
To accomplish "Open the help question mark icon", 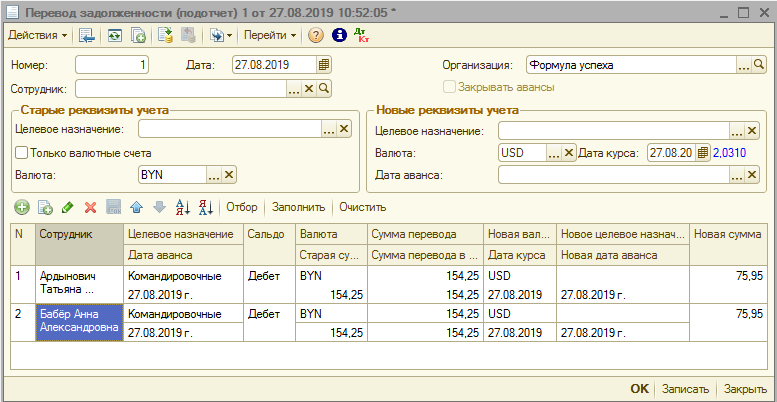I will click(316, 35).
